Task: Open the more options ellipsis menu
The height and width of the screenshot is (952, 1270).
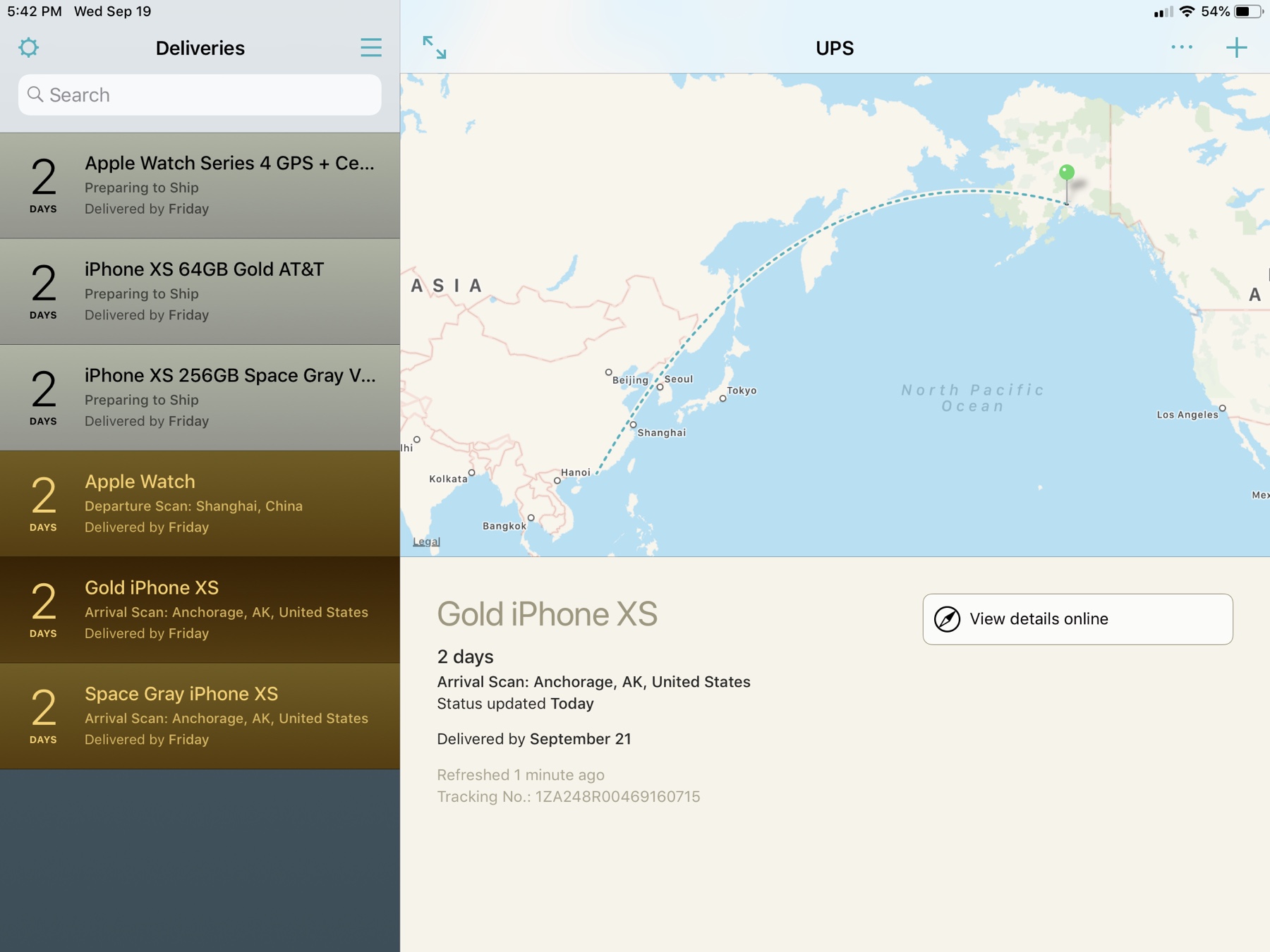Action: [x=1182, y=47]
